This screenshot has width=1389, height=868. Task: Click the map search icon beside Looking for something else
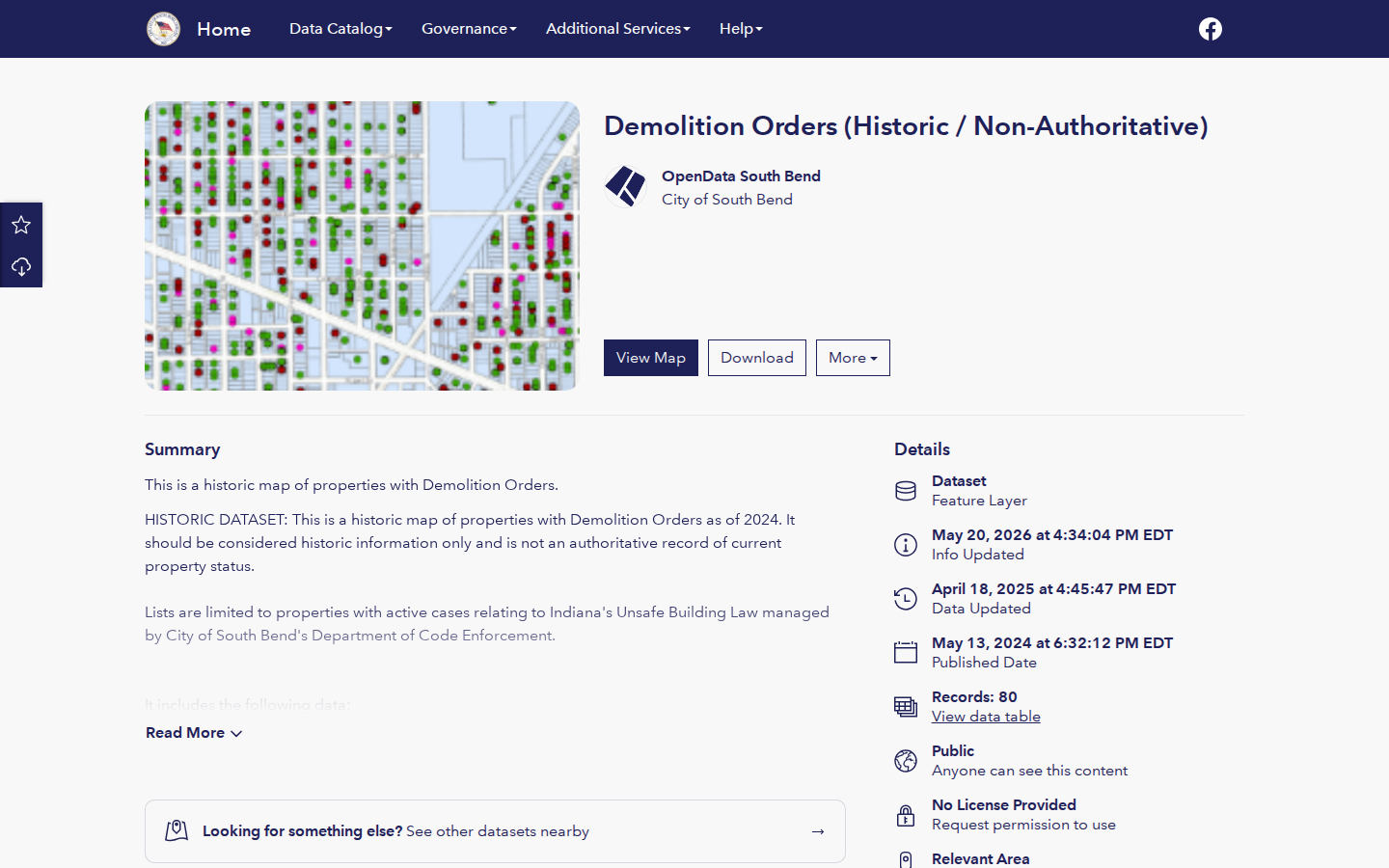177,830
